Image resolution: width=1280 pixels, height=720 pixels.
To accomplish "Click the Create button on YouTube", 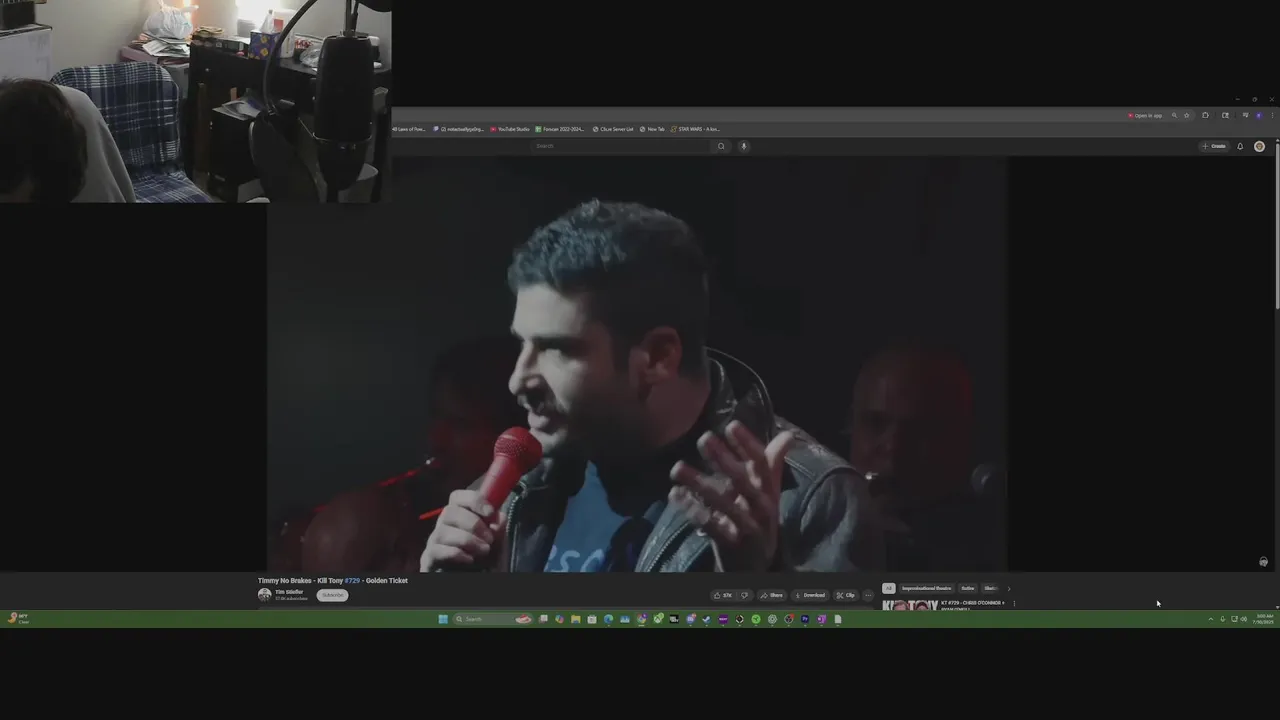I will [1215, 146].
